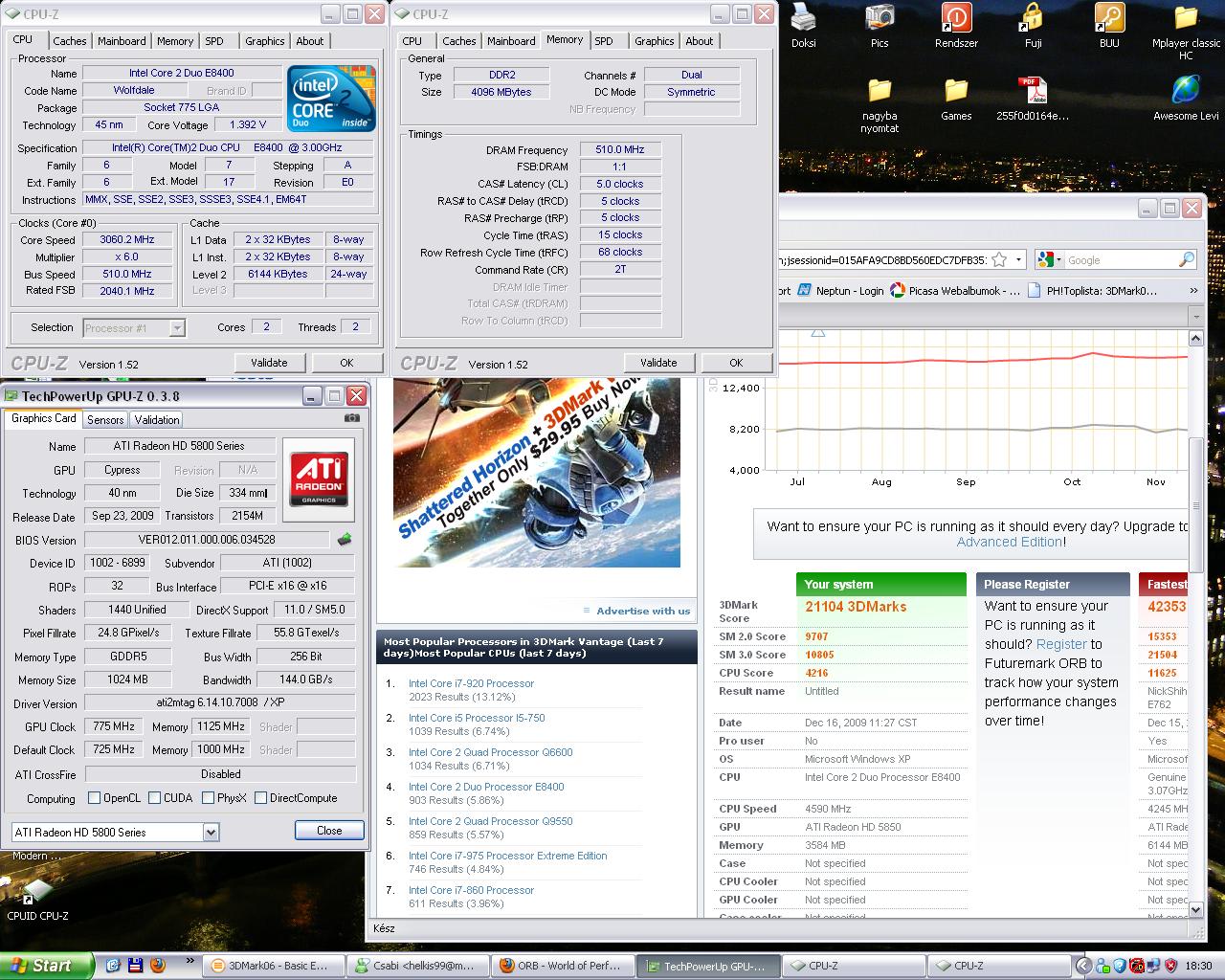Click the GPU-Z screenshot camera icon

pos(352,418)
